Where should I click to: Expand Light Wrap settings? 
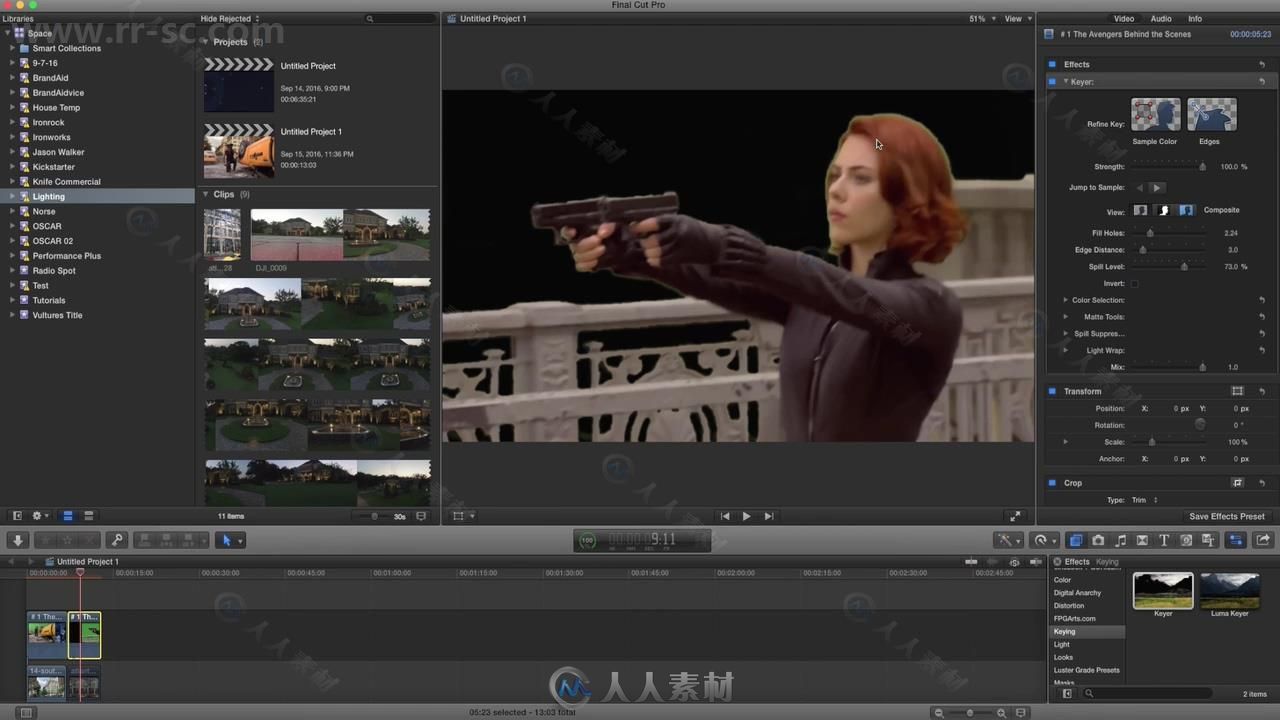[x=1065, y=351]
